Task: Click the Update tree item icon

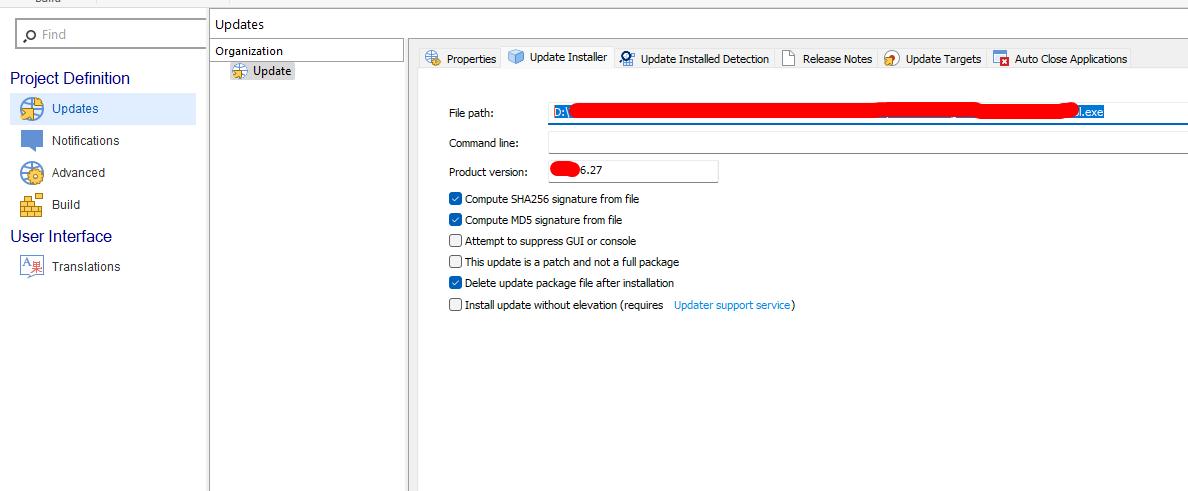Action: [x=240, y=71]
